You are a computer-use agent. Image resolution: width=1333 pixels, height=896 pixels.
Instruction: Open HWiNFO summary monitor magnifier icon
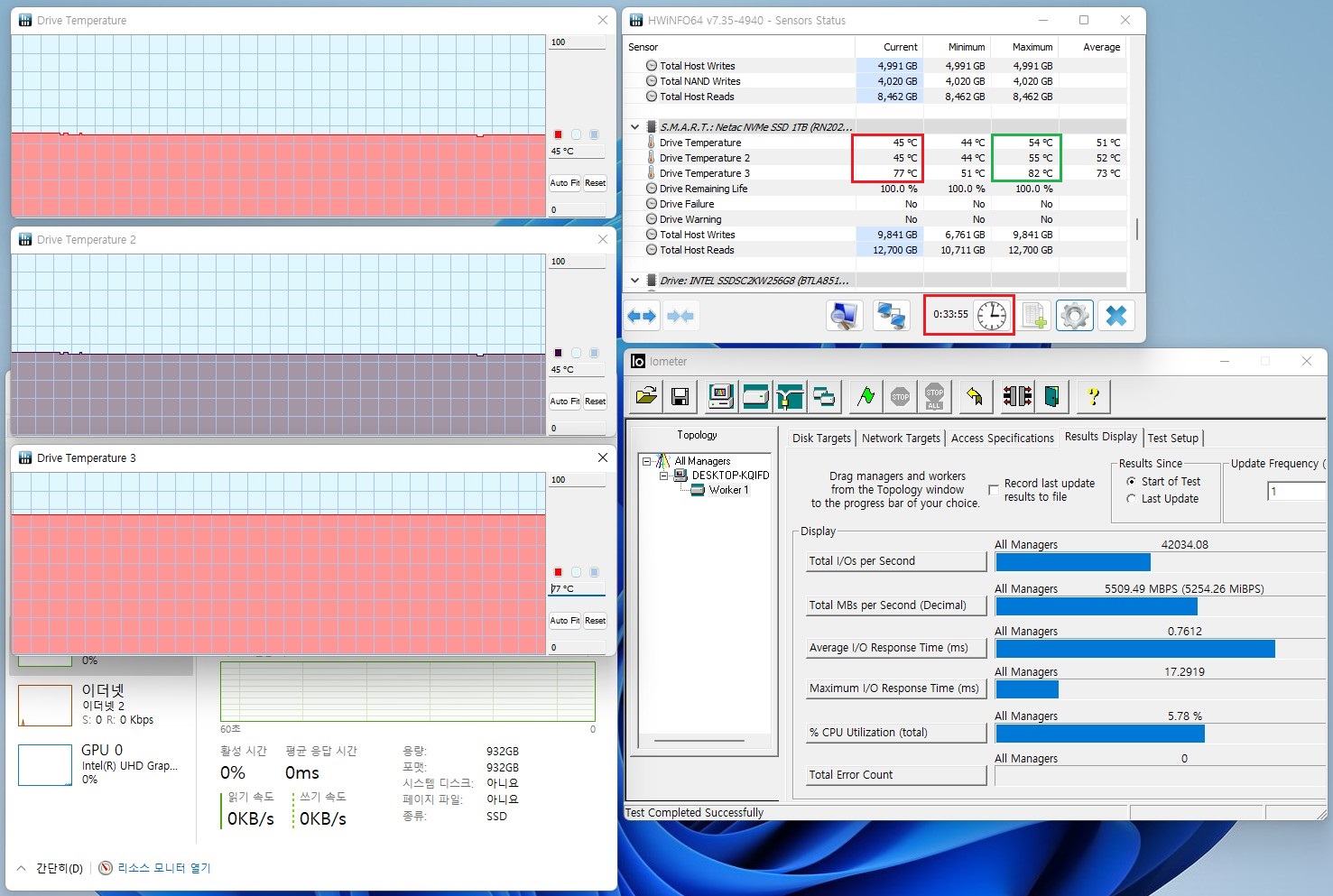pos(845,316)
